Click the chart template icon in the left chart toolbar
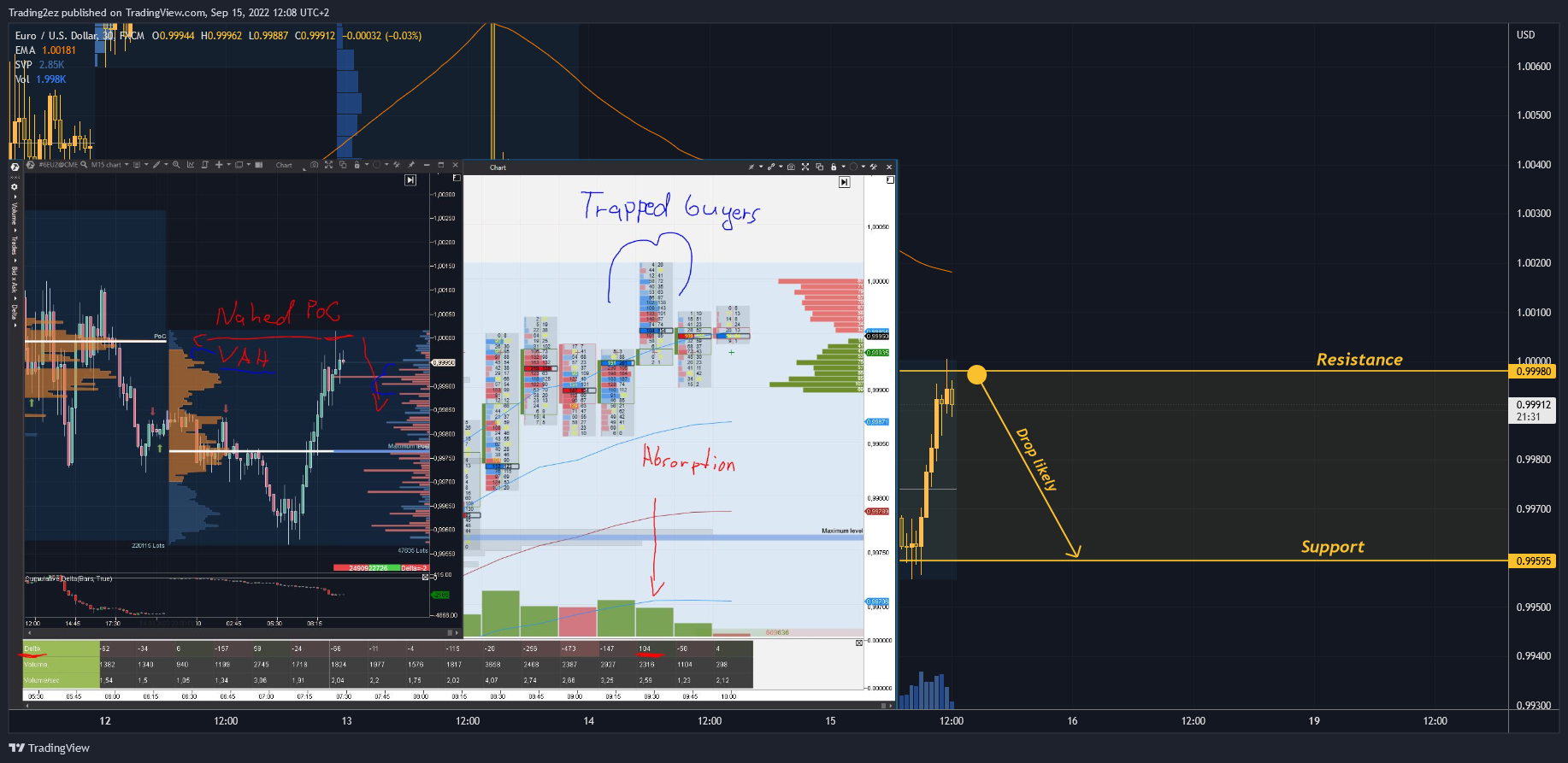Viewport: 1568px width, 763px height. 137,165
